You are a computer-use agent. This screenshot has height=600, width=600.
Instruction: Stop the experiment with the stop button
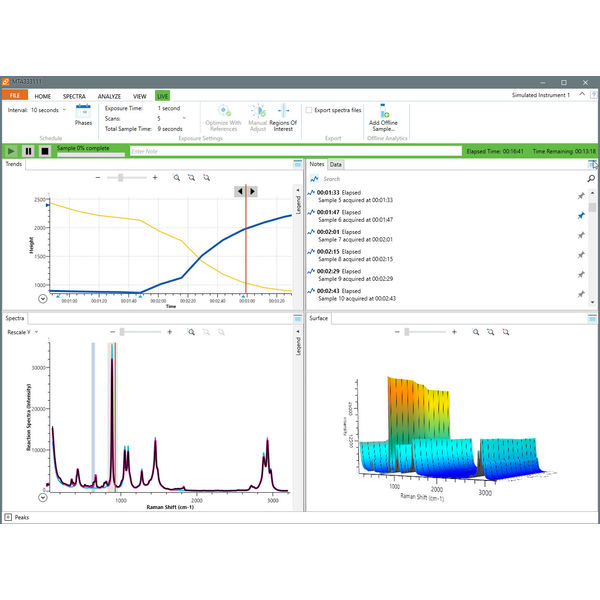coord(45,151)
